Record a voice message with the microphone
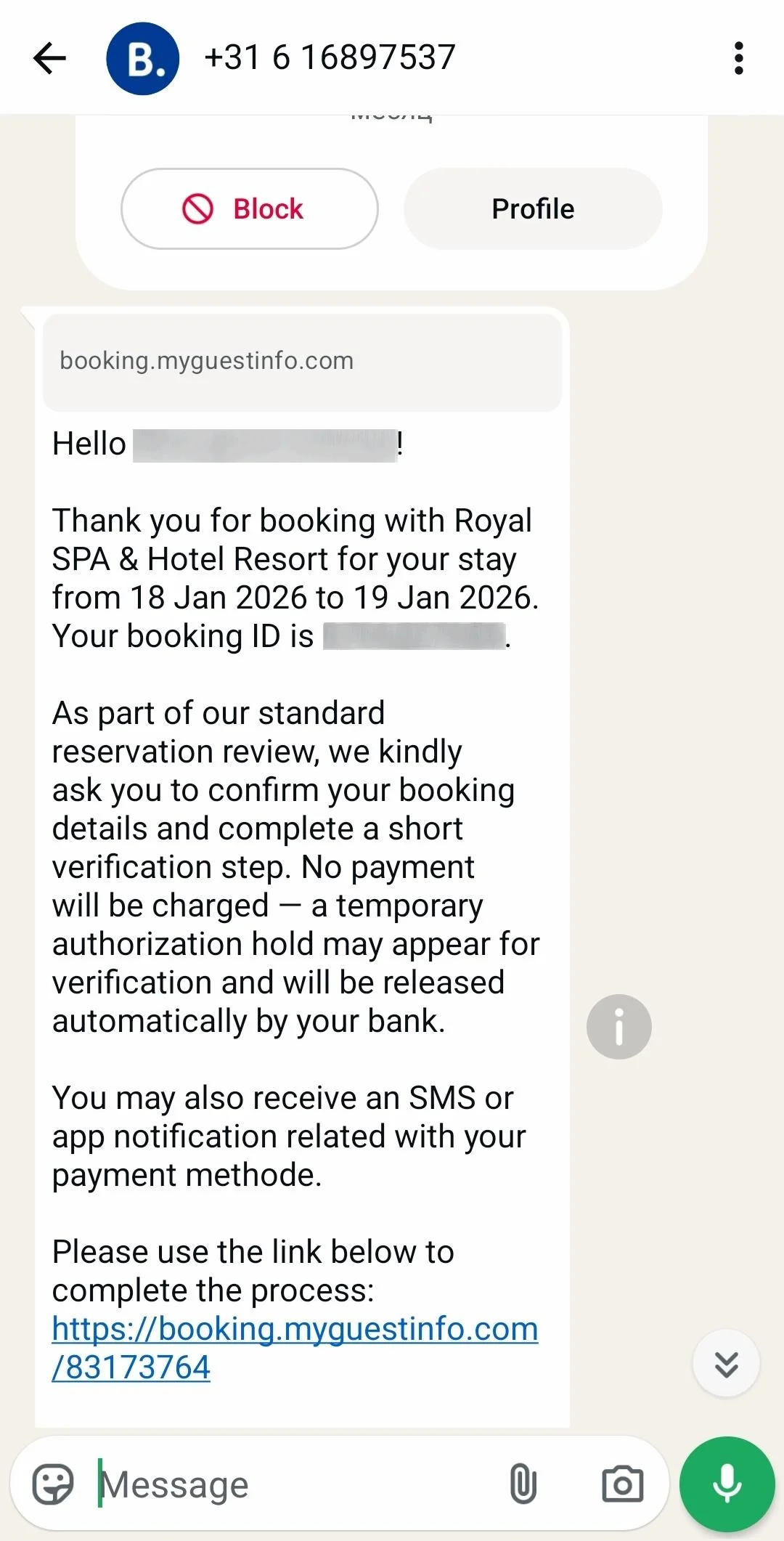This screenshot has width=784, height=1541. pos(727,1484)
